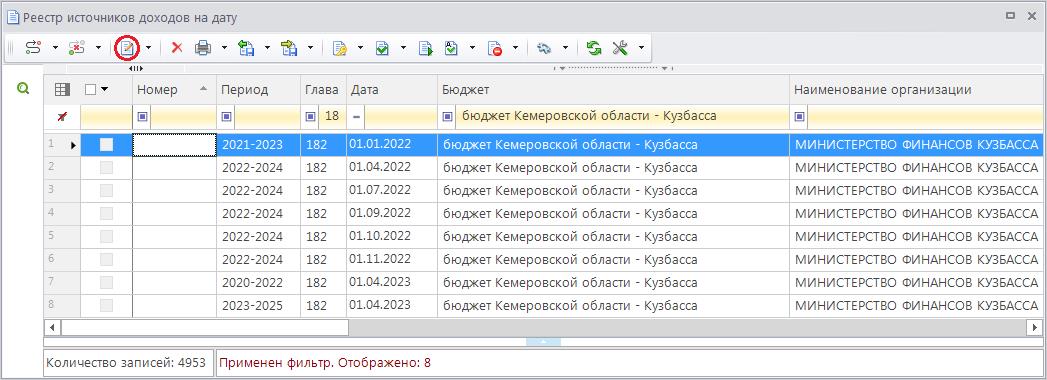Select the date cell 01.09.2022
1047x380 pixels.
pos(392,214)
